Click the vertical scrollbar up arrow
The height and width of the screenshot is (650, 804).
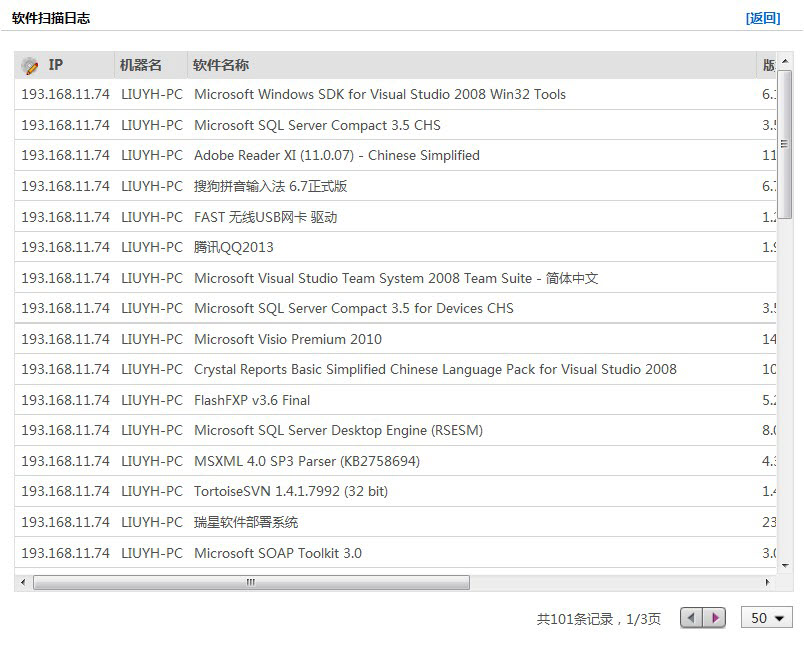(x=785, y=60)
